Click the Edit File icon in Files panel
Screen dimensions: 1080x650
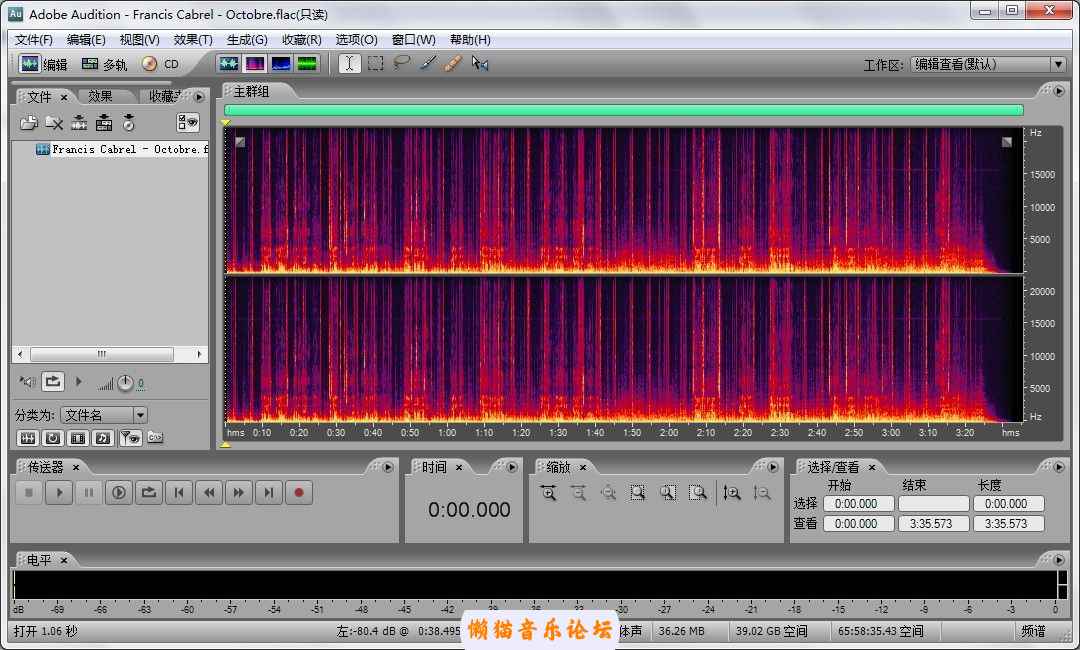tap(129, 123)
